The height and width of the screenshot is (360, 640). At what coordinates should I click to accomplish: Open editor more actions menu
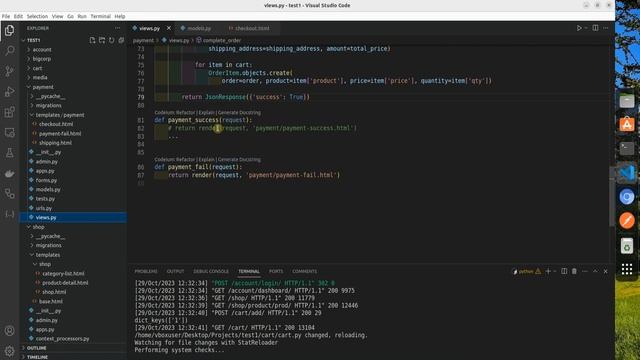tap(606, 28)
